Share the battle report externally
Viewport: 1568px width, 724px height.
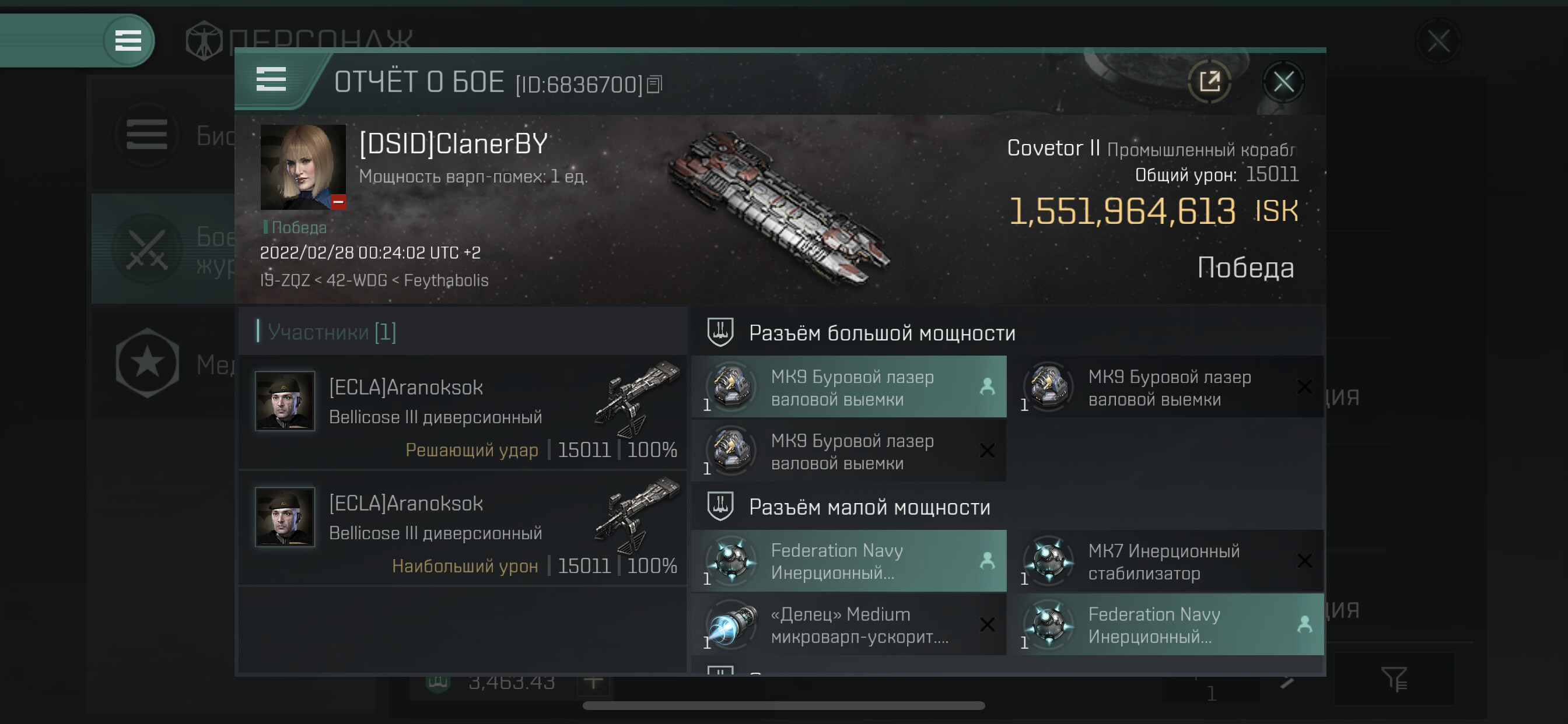1209,82
